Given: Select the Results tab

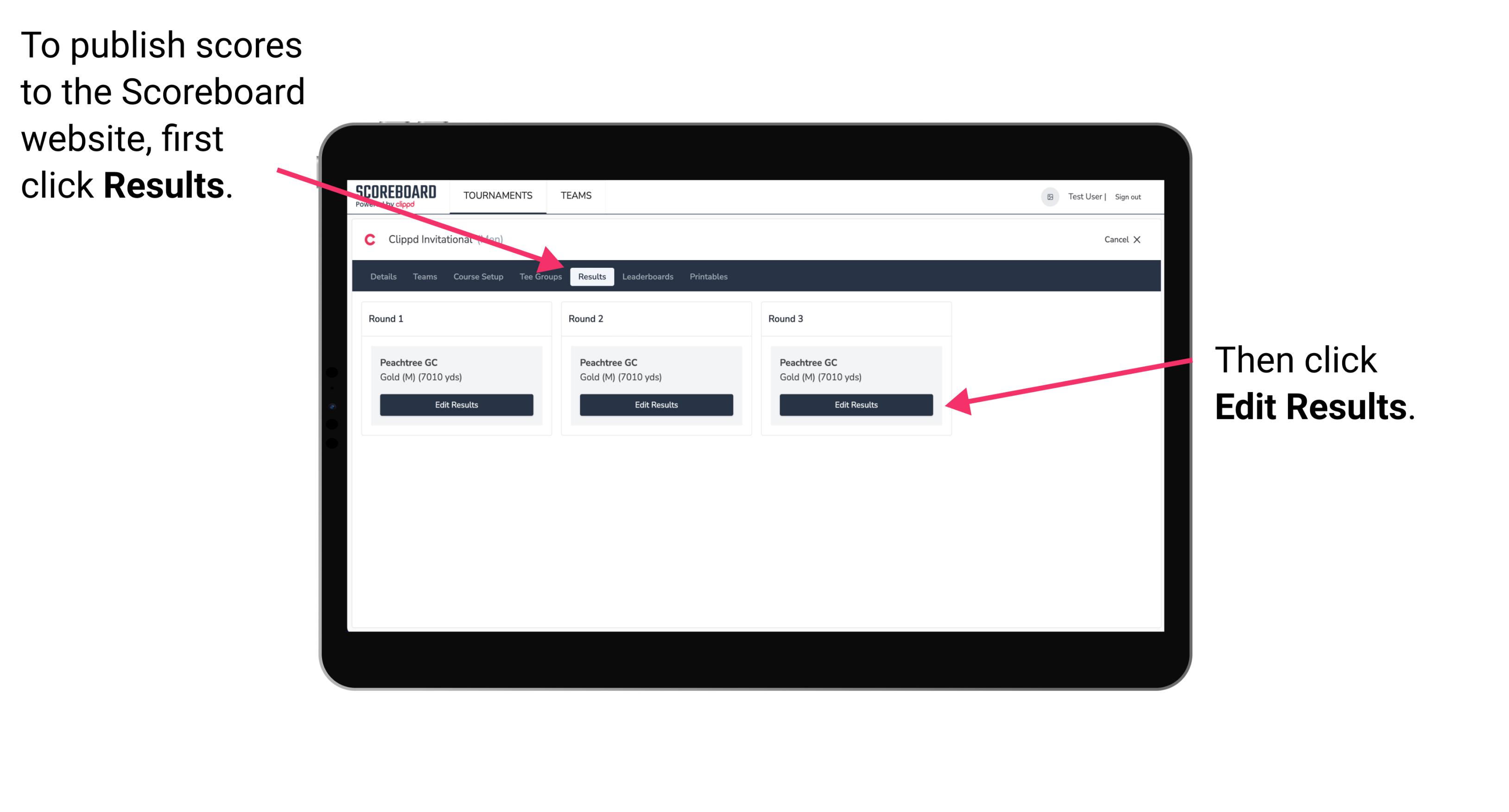Looking at the screenshot, I should 591,276.
